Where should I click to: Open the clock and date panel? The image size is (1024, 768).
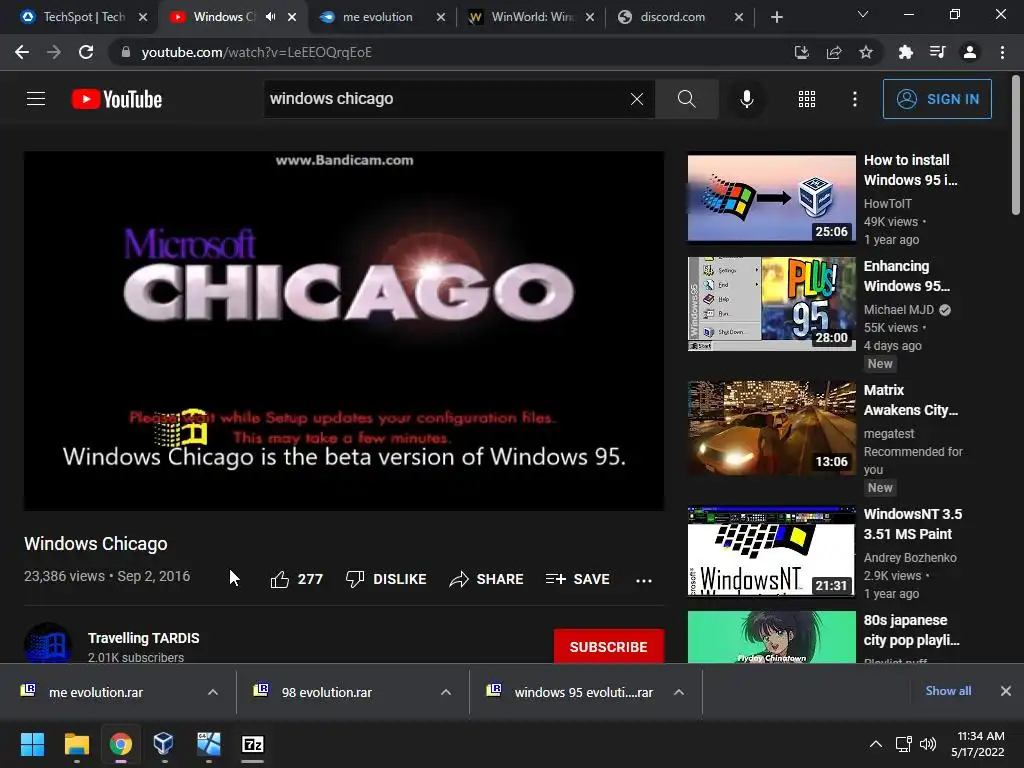pos(977,744)
